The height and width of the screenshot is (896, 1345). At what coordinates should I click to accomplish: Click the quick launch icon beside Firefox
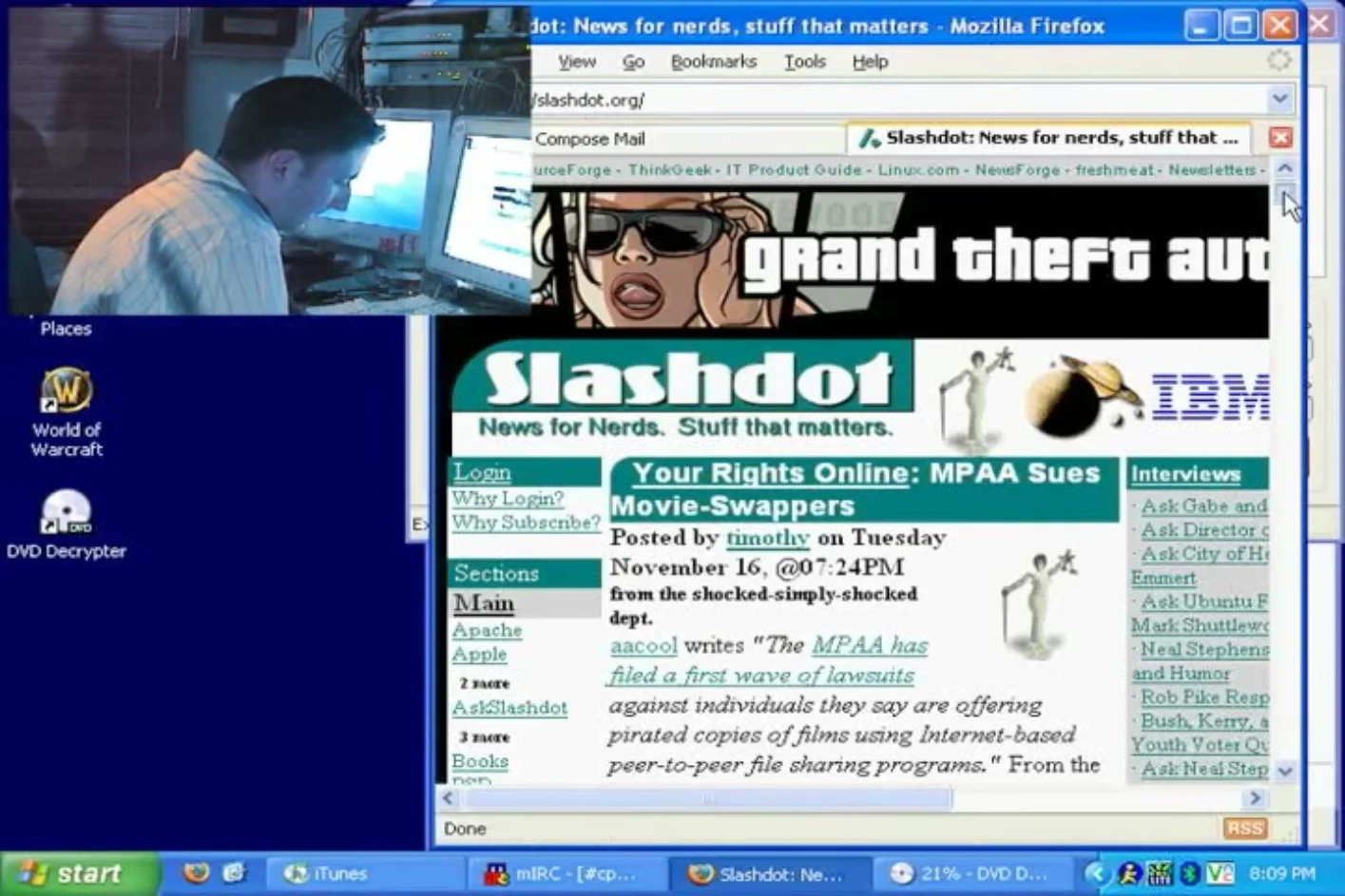coord(235,873)
